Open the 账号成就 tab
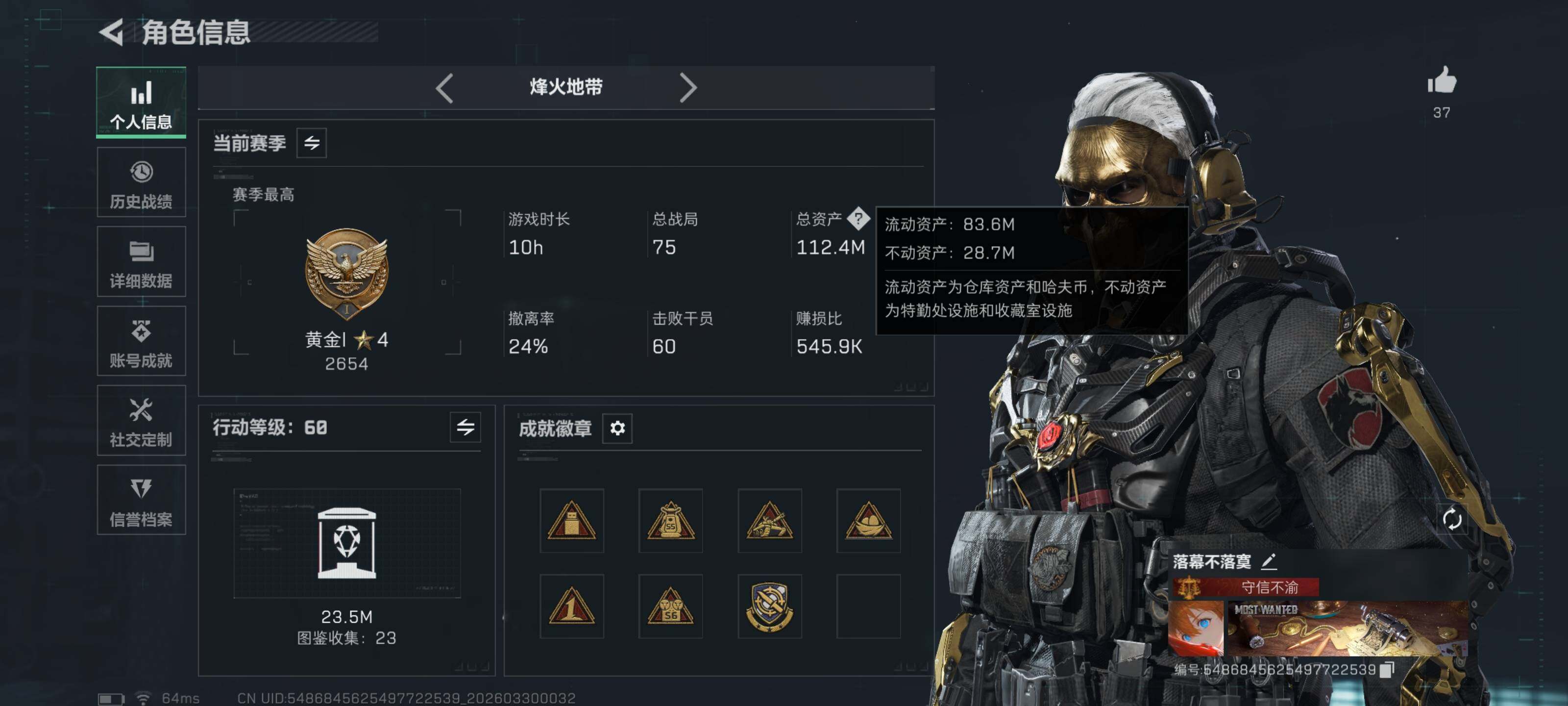The width and height of the screenshot is (1568, 706). 141,341
